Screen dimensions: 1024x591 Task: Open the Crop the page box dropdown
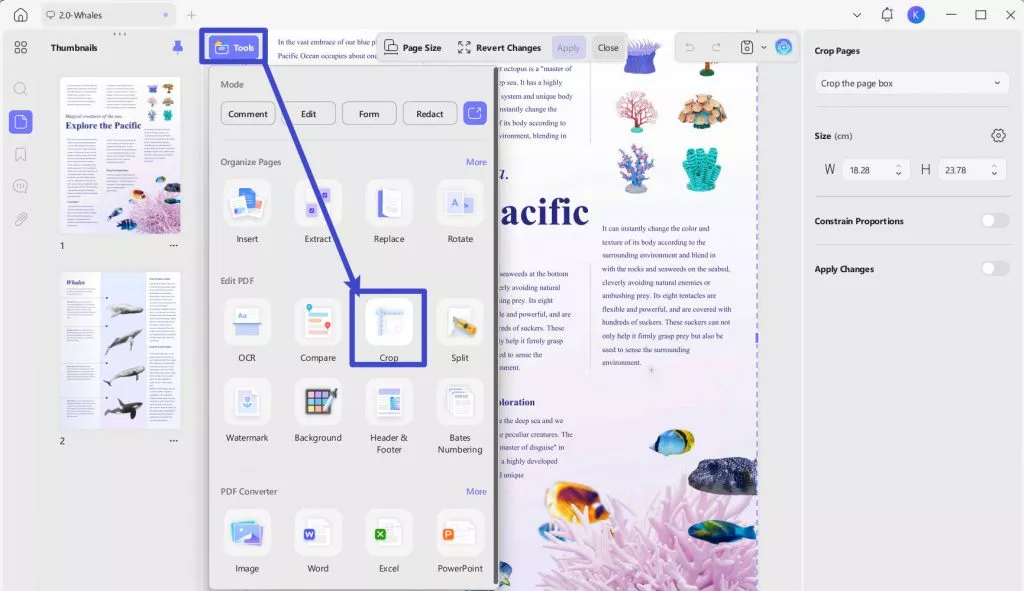[911, 83]
